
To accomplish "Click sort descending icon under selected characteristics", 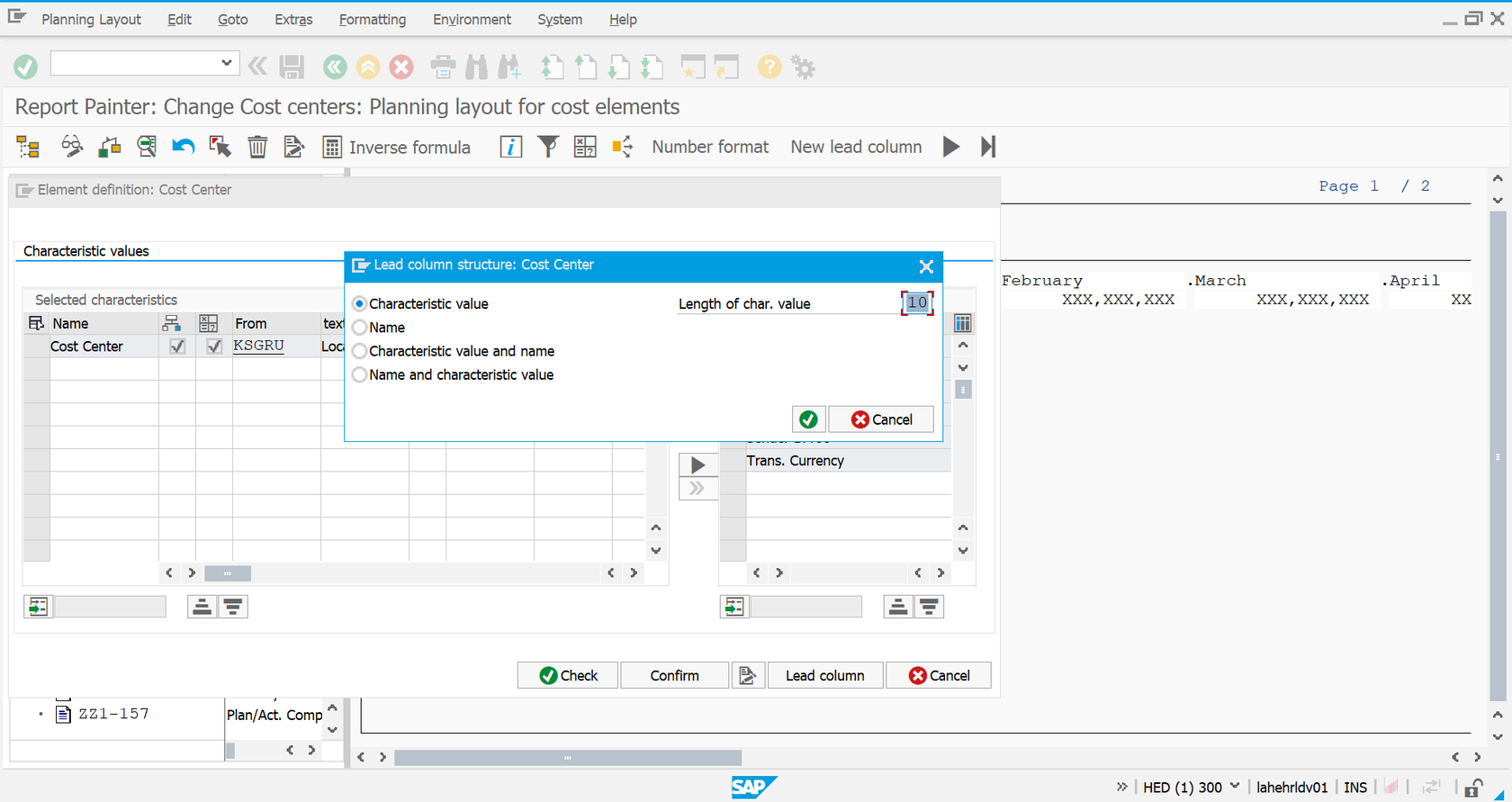I will (233, 607).
